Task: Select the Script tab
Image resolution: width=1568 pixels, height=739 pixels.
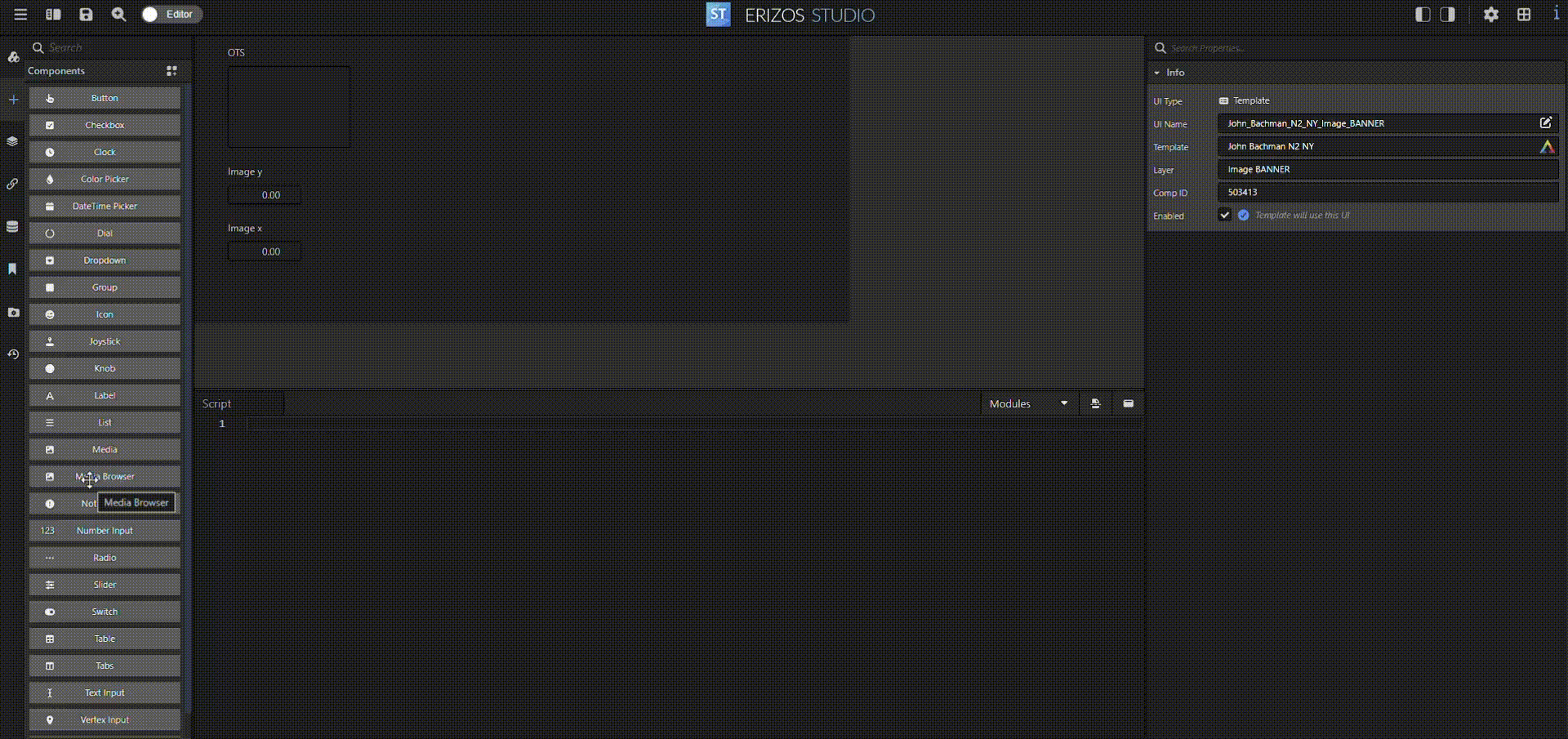Action: click(x=217, y=404)
